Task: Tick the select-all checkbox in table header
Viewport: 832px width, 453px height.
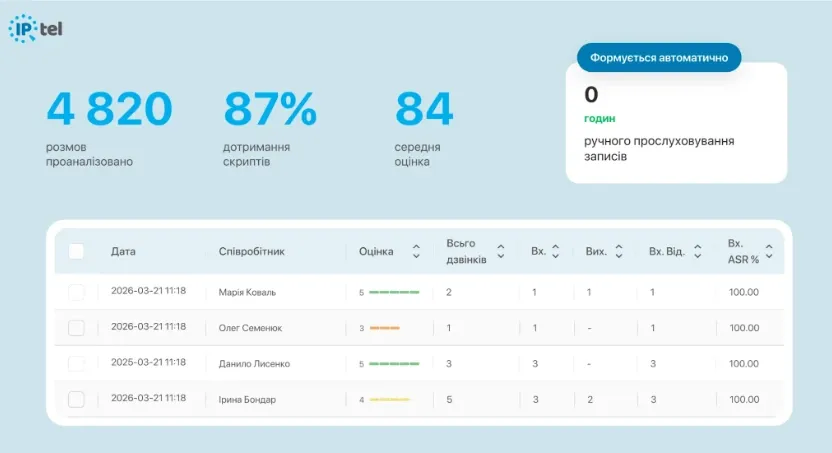Action: 76,251
